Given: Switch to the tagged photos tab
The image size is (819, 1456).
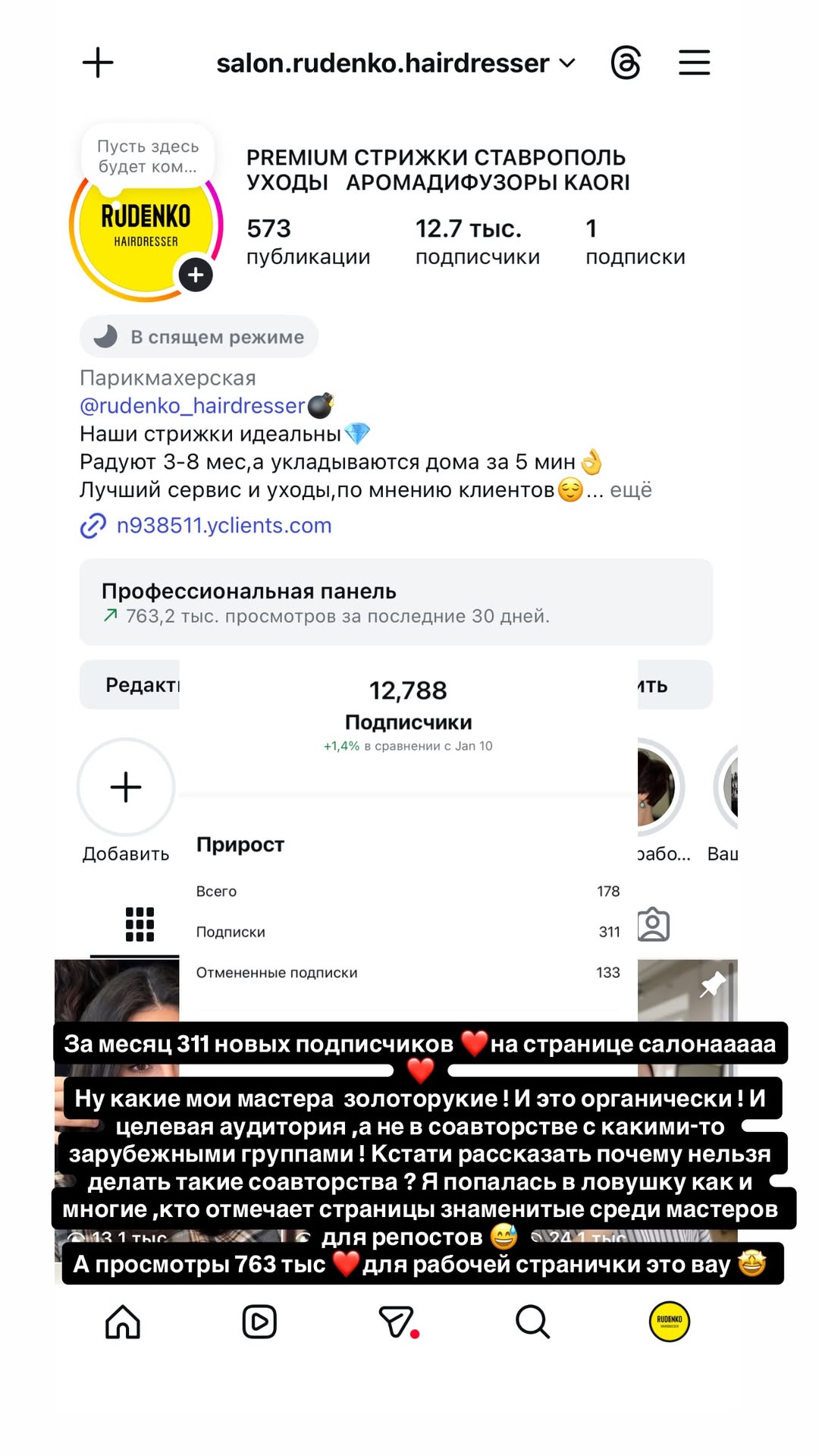Looking at the screenshot, I should click(653, 925).
